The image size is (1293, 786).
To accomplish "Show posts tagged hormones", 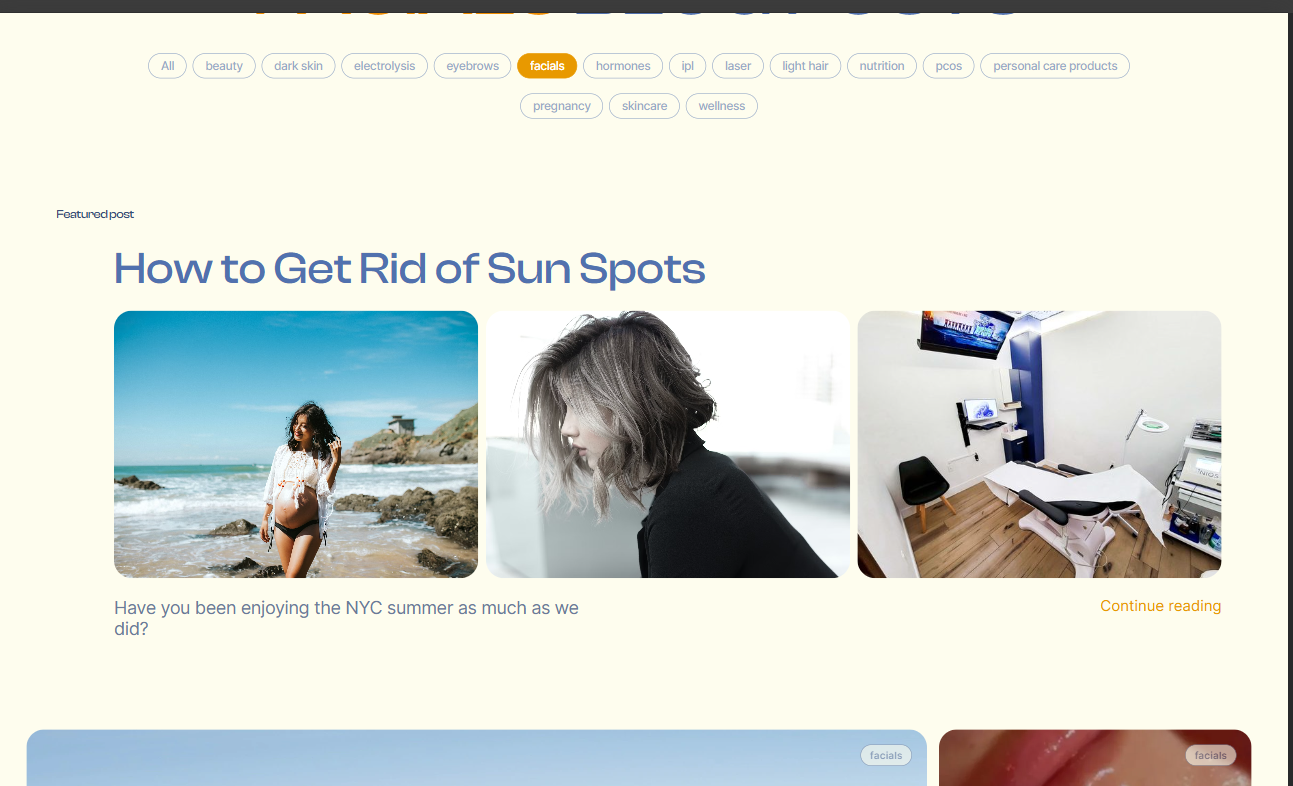I will click(623, 66).
